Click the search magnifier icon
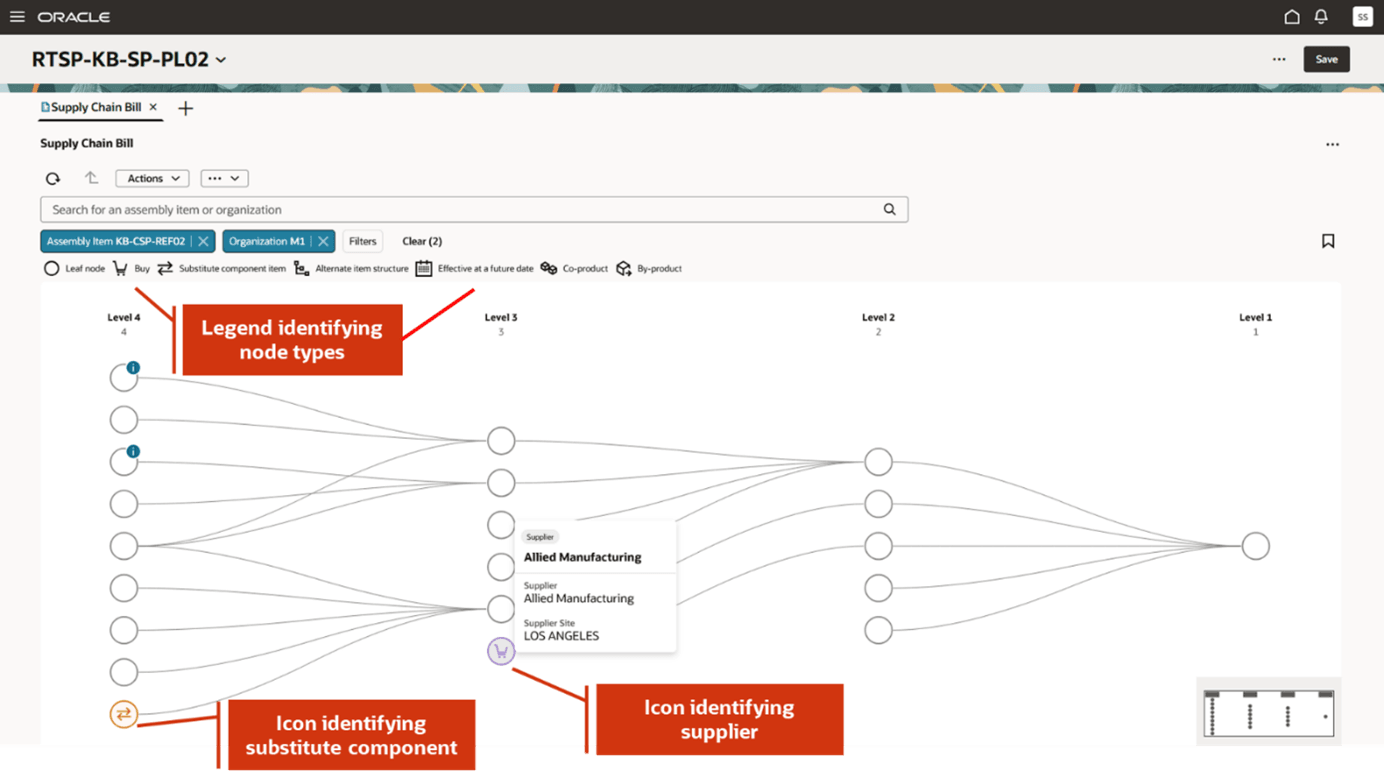The height and width of the screenshot is (771, 1384). 889,210
